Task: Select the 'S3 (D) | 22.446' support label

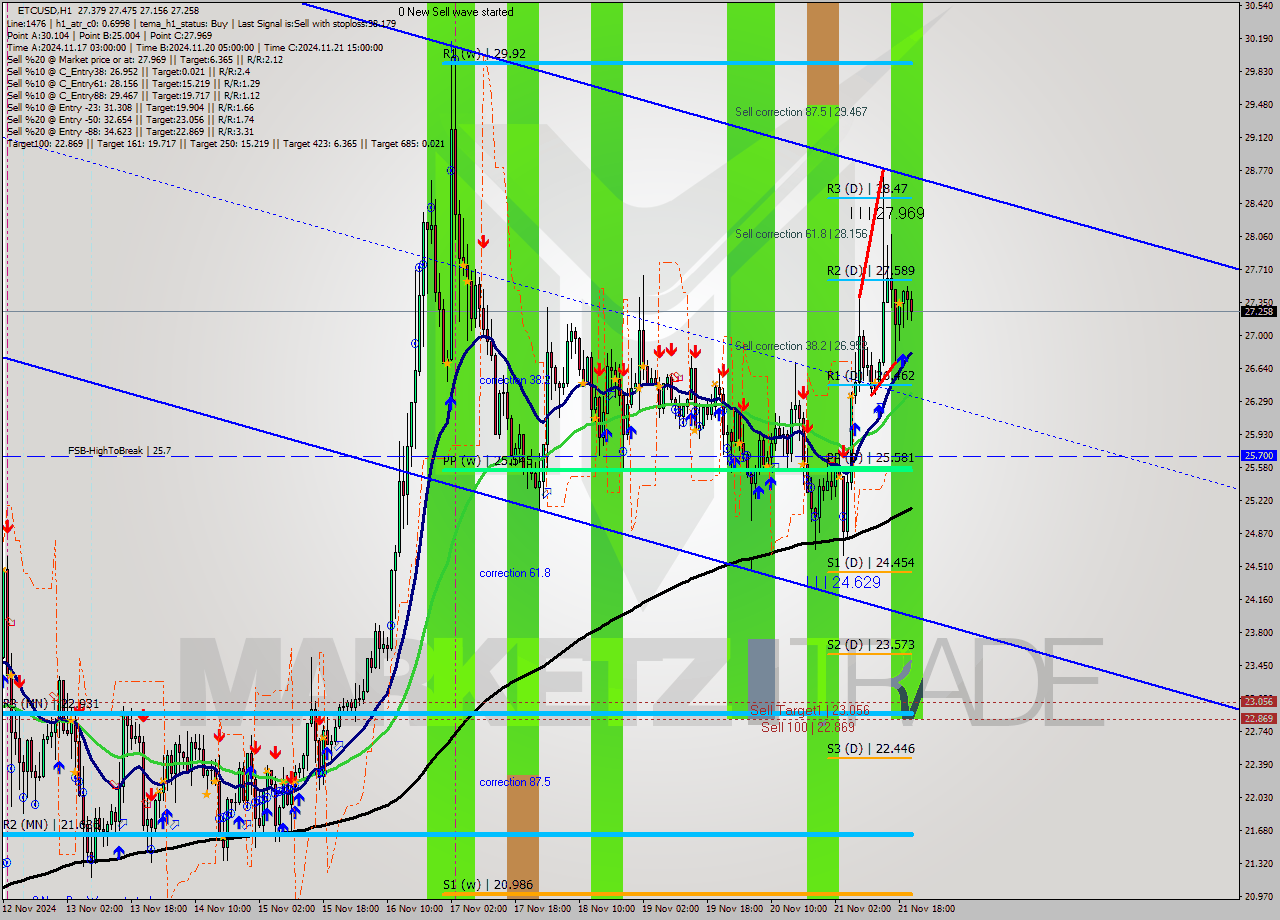Action: (870, 749)
